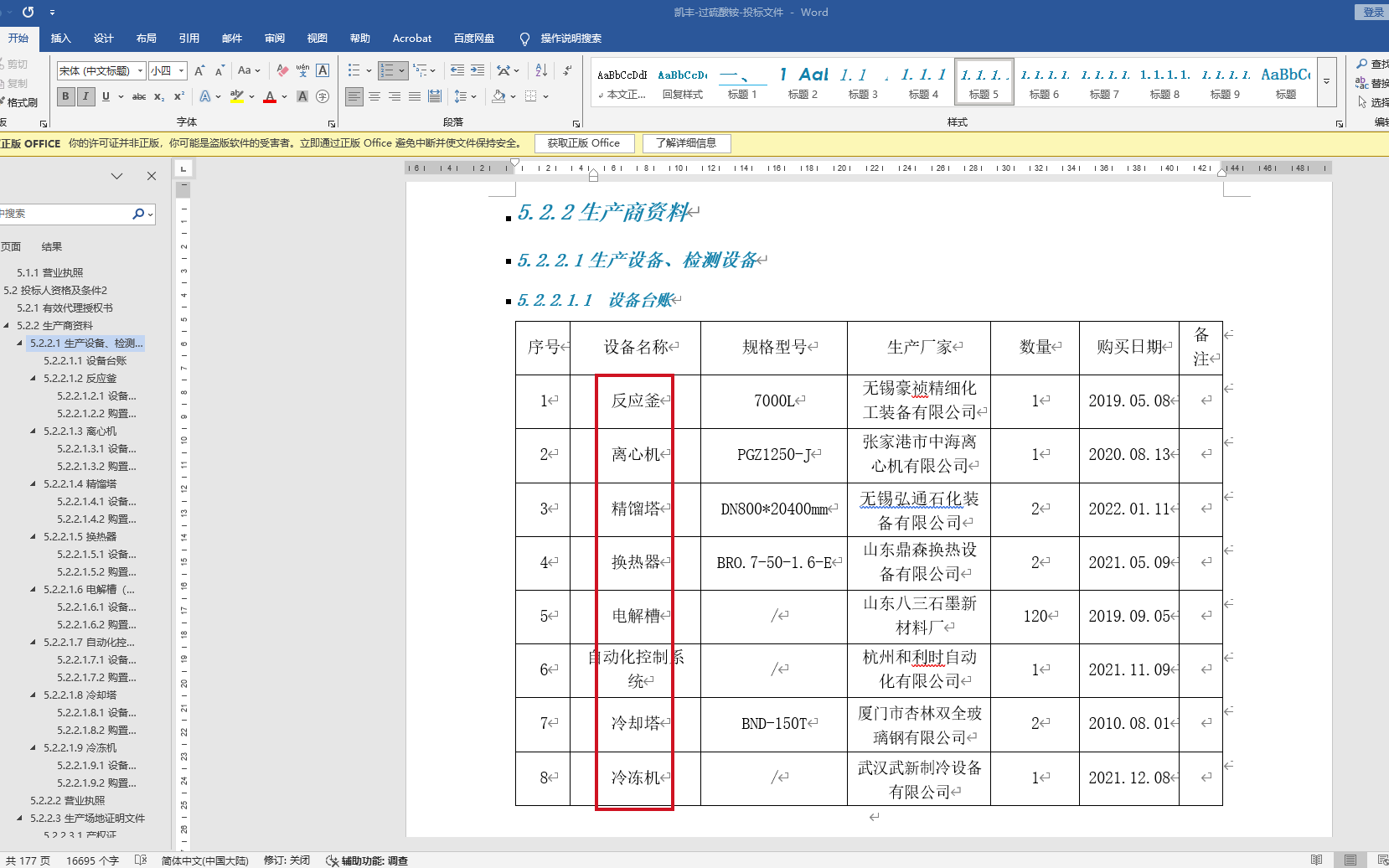
Task: Click 操作说明搜索 tell-me box
Action: pos(571,39)
